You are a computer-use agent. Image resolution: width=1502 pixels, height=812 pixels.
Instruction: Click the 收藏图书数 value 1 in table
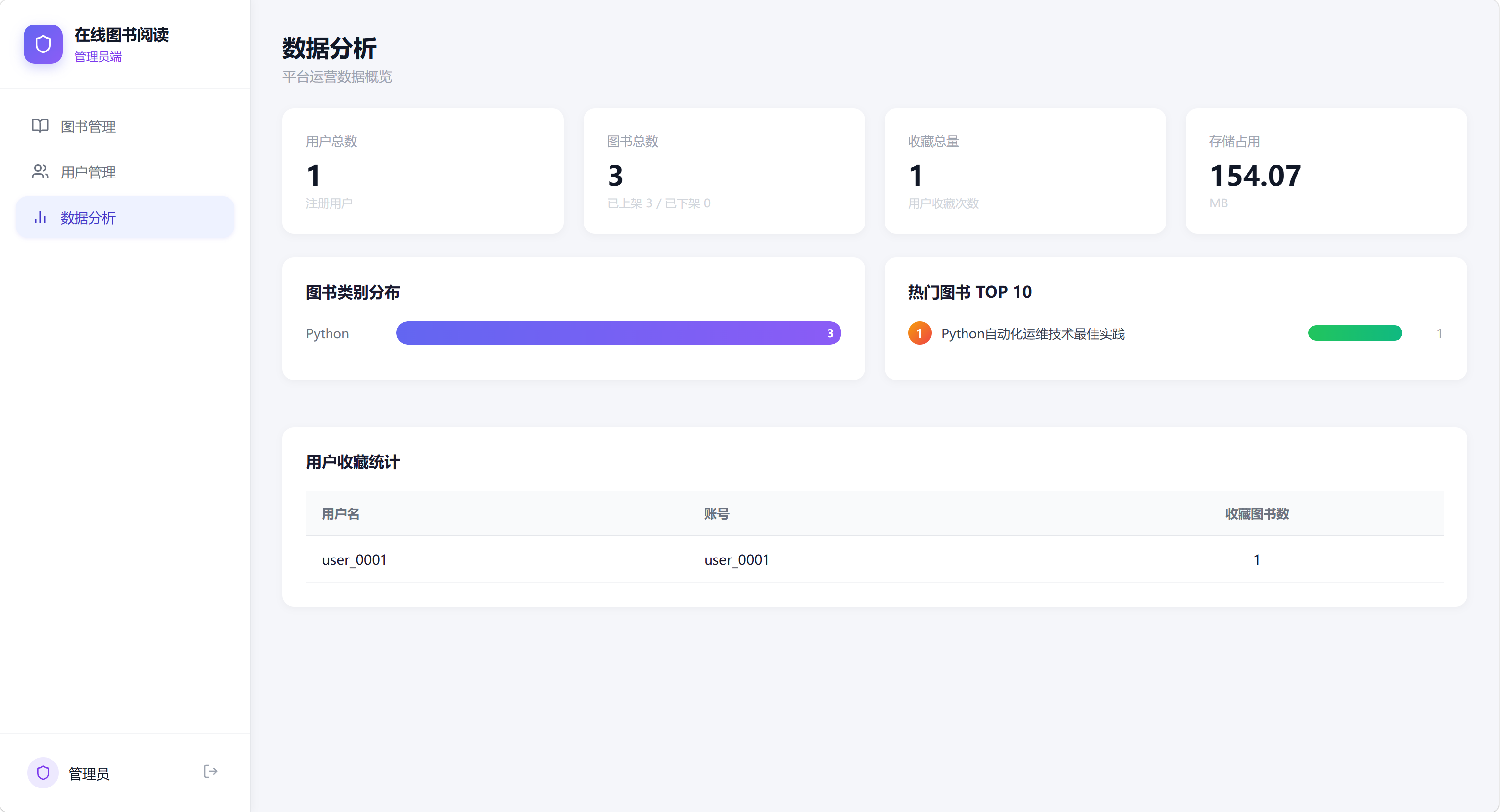pyautogui.click(x=1256, y=560)
